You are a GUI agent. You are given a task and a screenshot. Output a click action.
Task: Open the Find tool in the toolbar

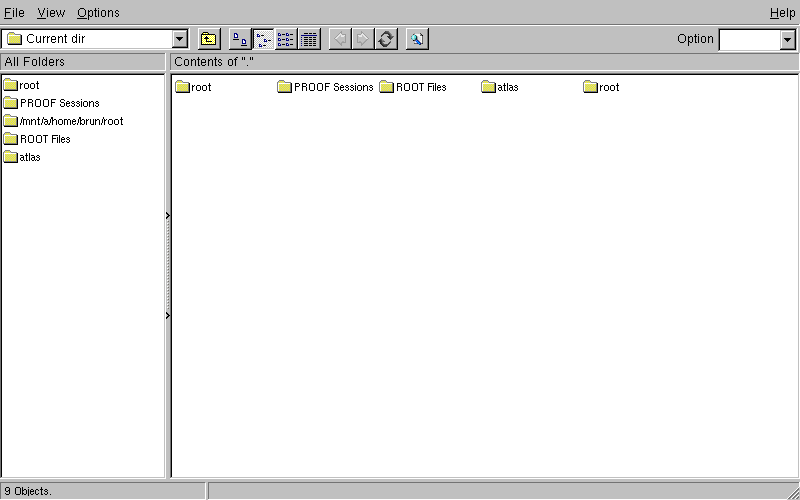tap(417, 39)
